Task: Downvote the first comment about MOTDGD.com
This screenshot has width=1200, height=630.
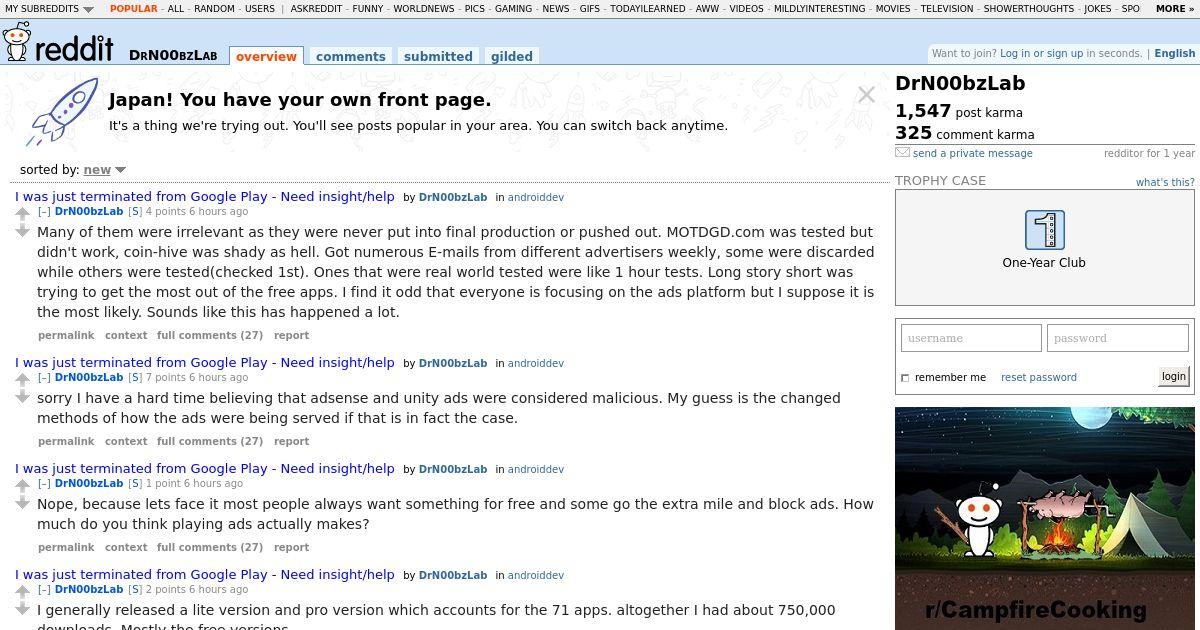Action: pos(22,231)
